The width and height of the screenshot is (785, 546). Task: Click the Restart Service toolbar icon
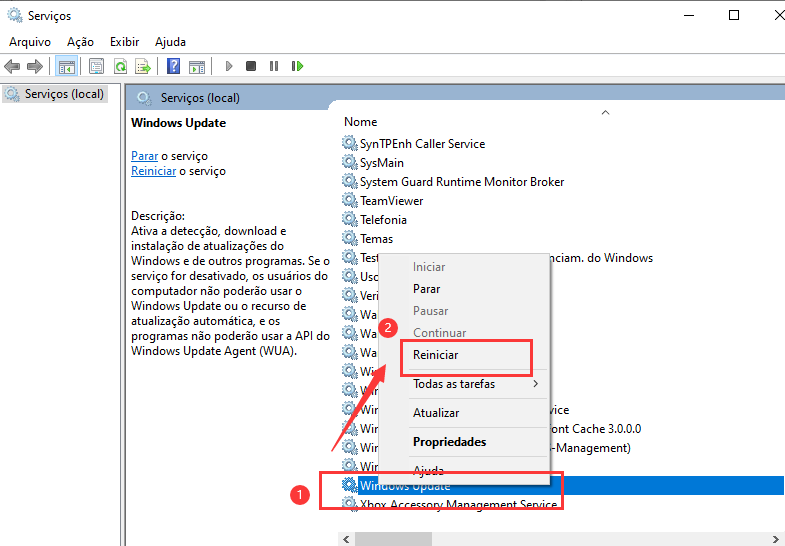click(297, 66)
